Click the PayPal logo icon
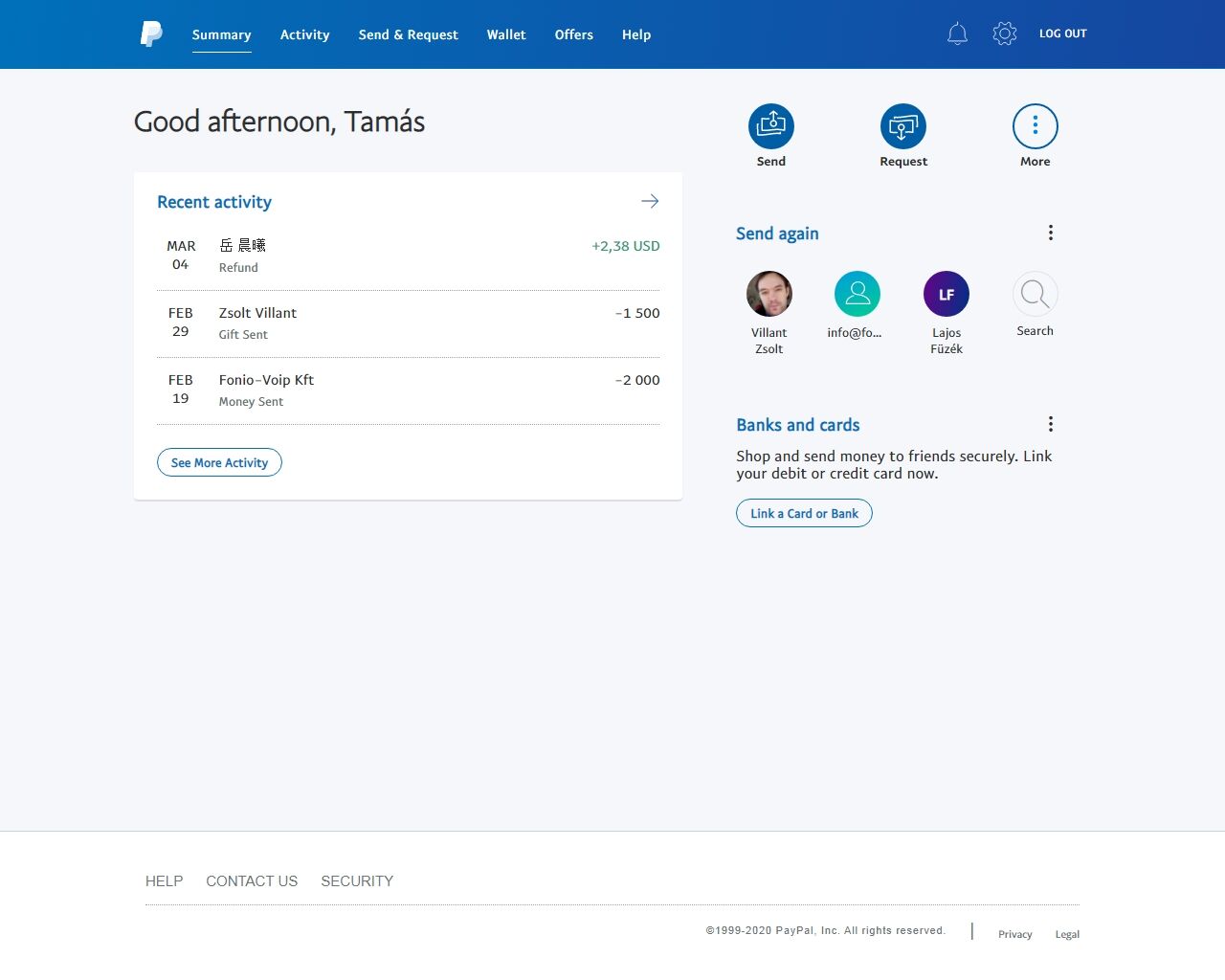Viewport: 1225px width, 980px height. pyautogui.click(x=151, y=34)
